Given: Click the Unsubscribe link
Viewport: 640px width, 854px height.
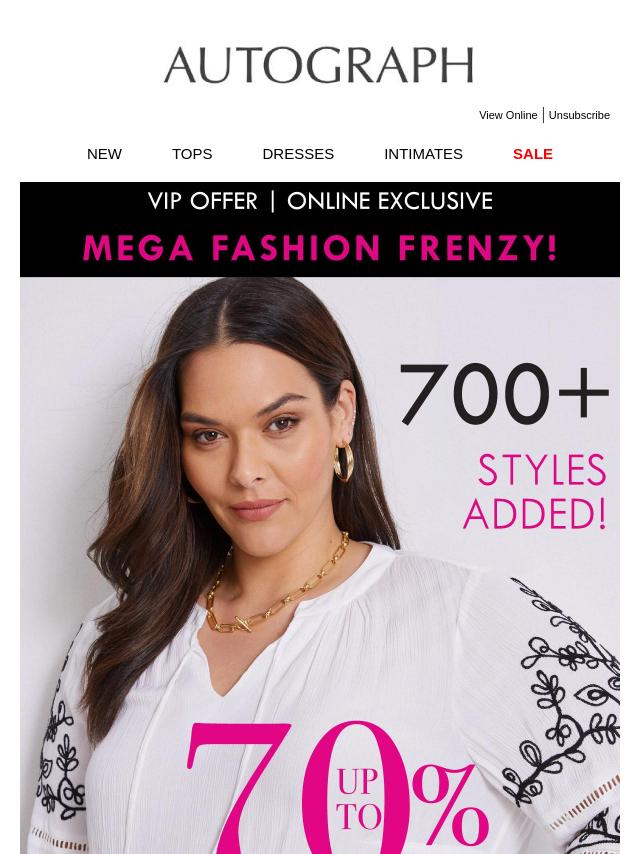Looking at the screenshot, I should 579,115.
